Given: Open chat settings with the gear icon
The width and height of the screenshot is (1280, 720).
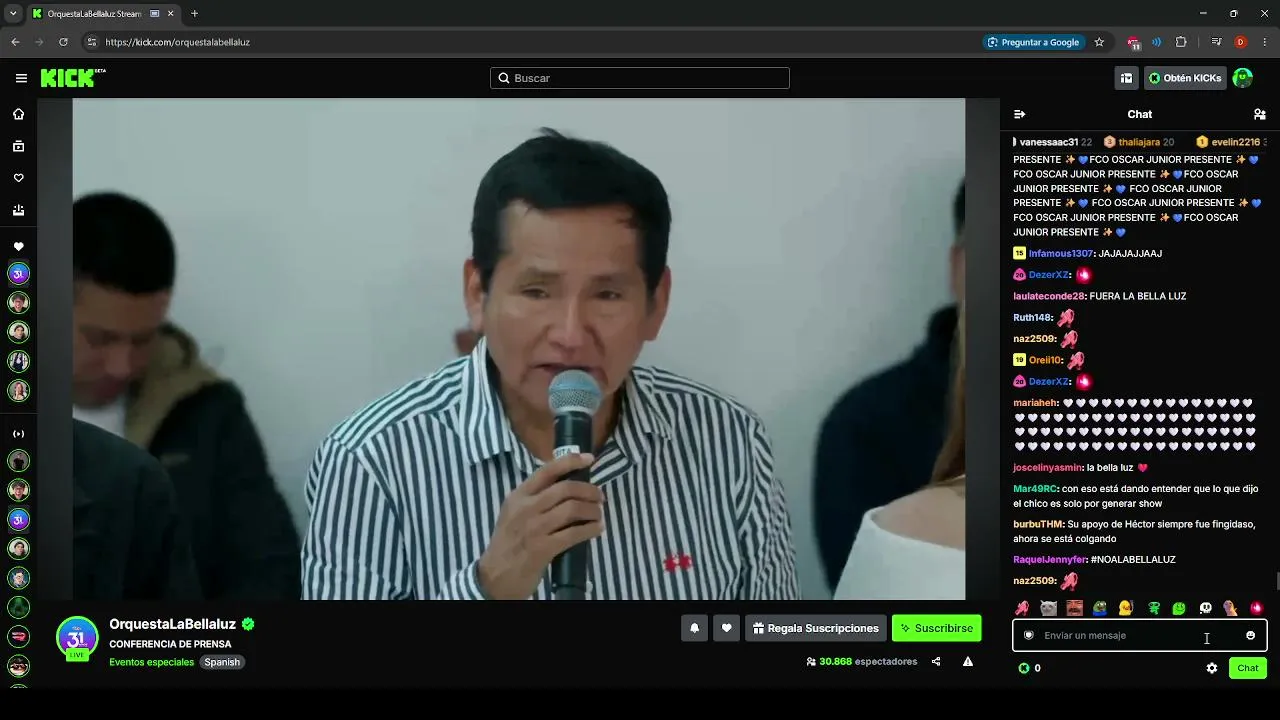Looking at the screenshot, I should click(1212, 668).
